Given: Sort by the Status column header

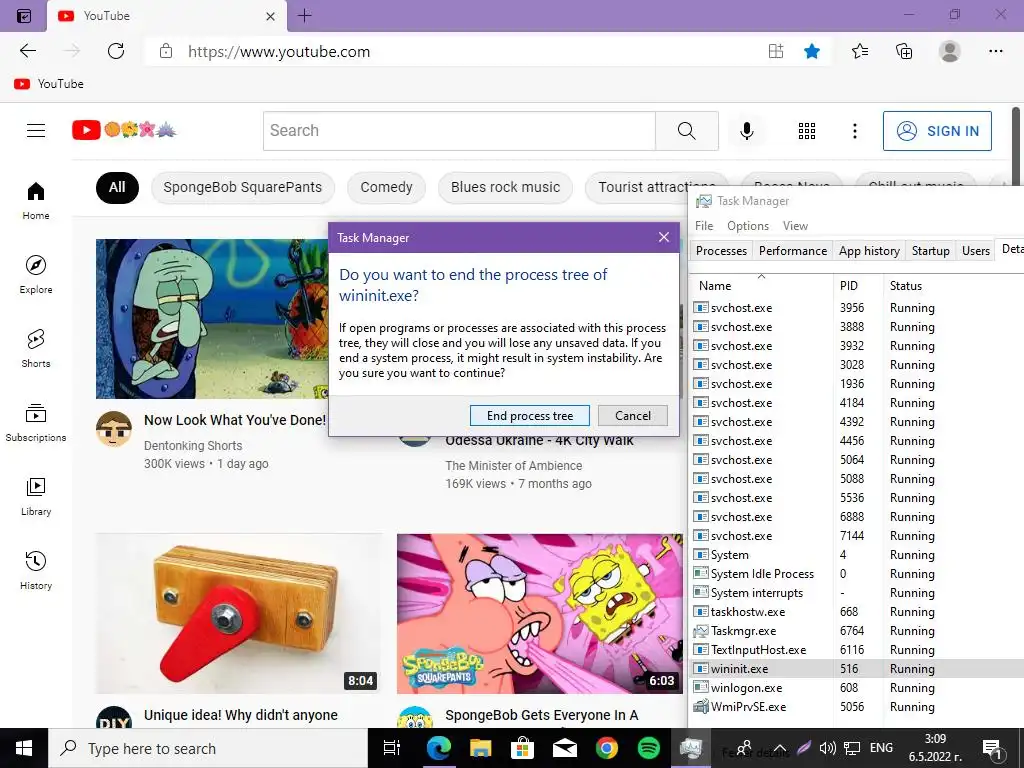Looking at the screenshot, I should pyautogui.click(x=906, y=286).
